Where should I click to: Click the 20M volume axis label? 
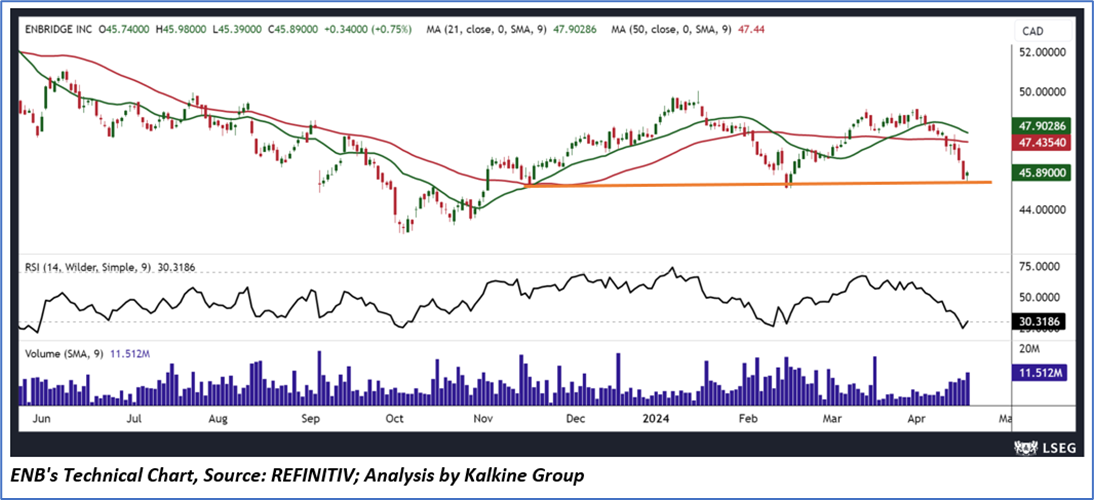(1028, 348)
